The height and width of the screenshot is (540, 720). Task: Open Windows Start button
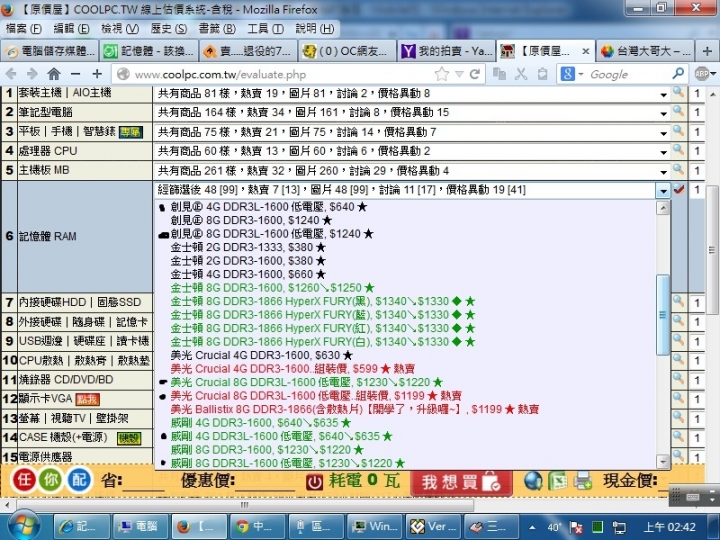point(22,525)
